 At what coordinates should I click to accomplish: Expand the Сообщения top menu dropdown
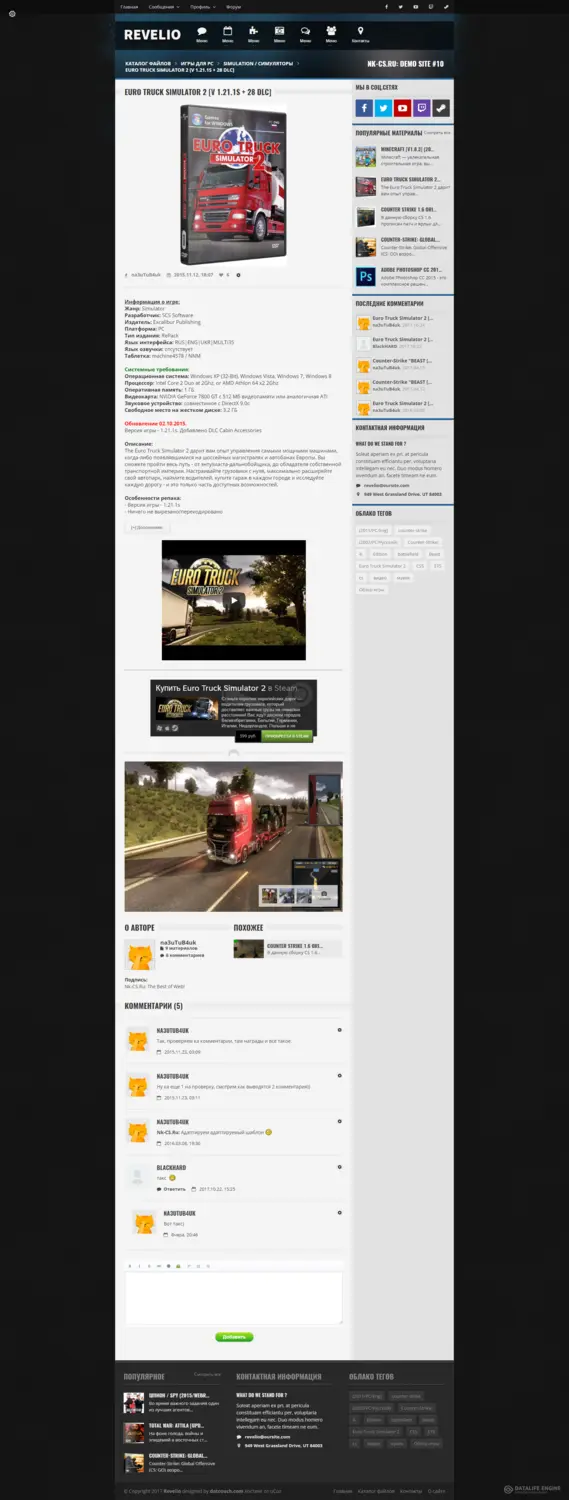click(164, 6)
